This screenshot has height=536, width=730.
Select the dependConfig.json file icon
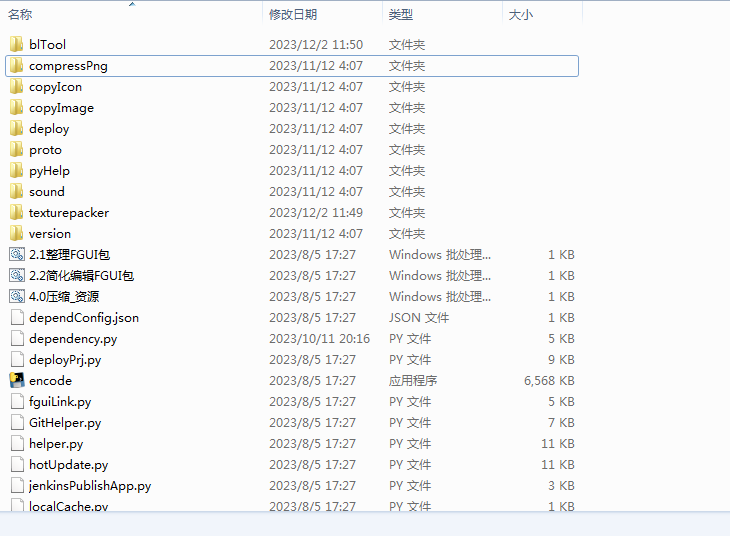tap(16, 318)
